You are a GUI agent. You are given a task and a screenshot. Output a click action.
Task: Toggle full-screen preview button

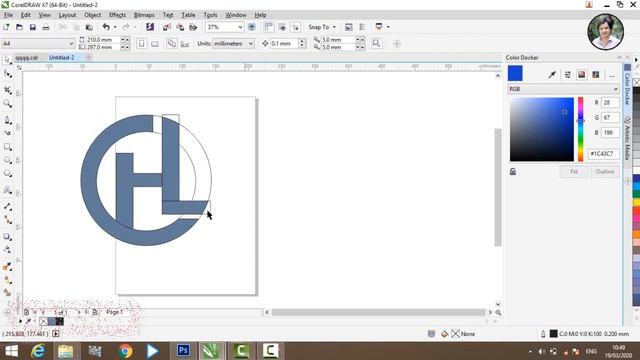[252, 27]
